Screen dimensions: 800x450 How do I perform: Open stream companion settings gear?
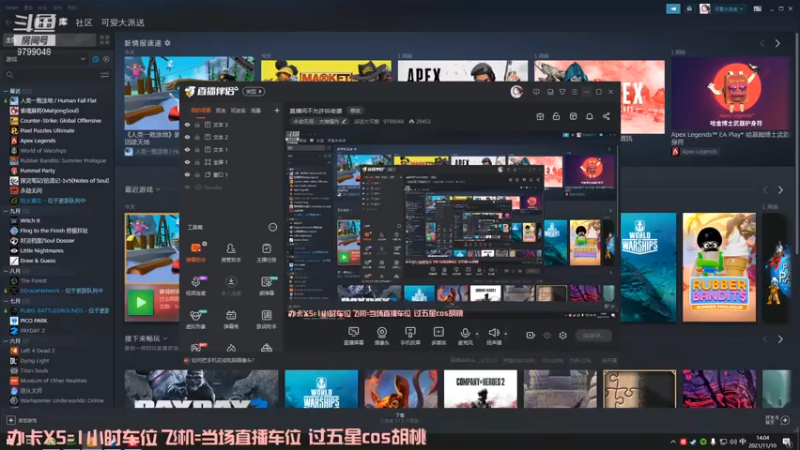pyautogui.click(x=563, y=335)
